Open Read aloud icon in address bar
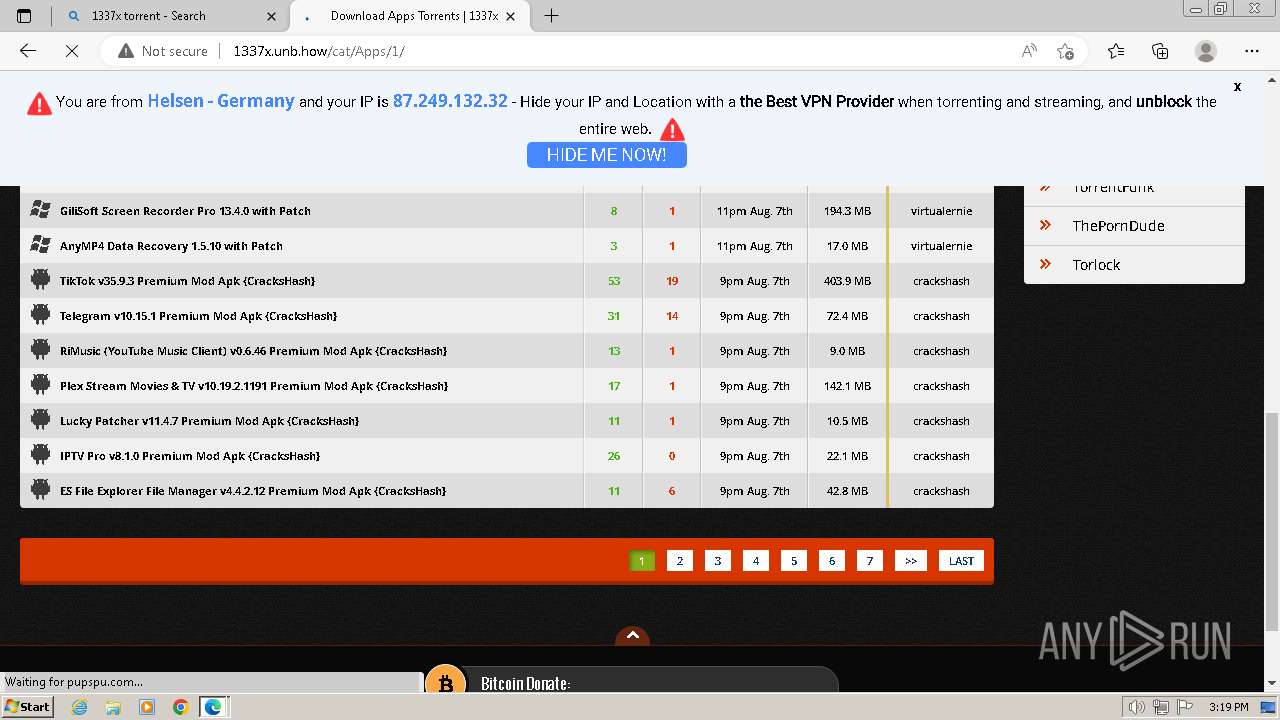This screenshot has width=1280, height=720. point(1029,51)
